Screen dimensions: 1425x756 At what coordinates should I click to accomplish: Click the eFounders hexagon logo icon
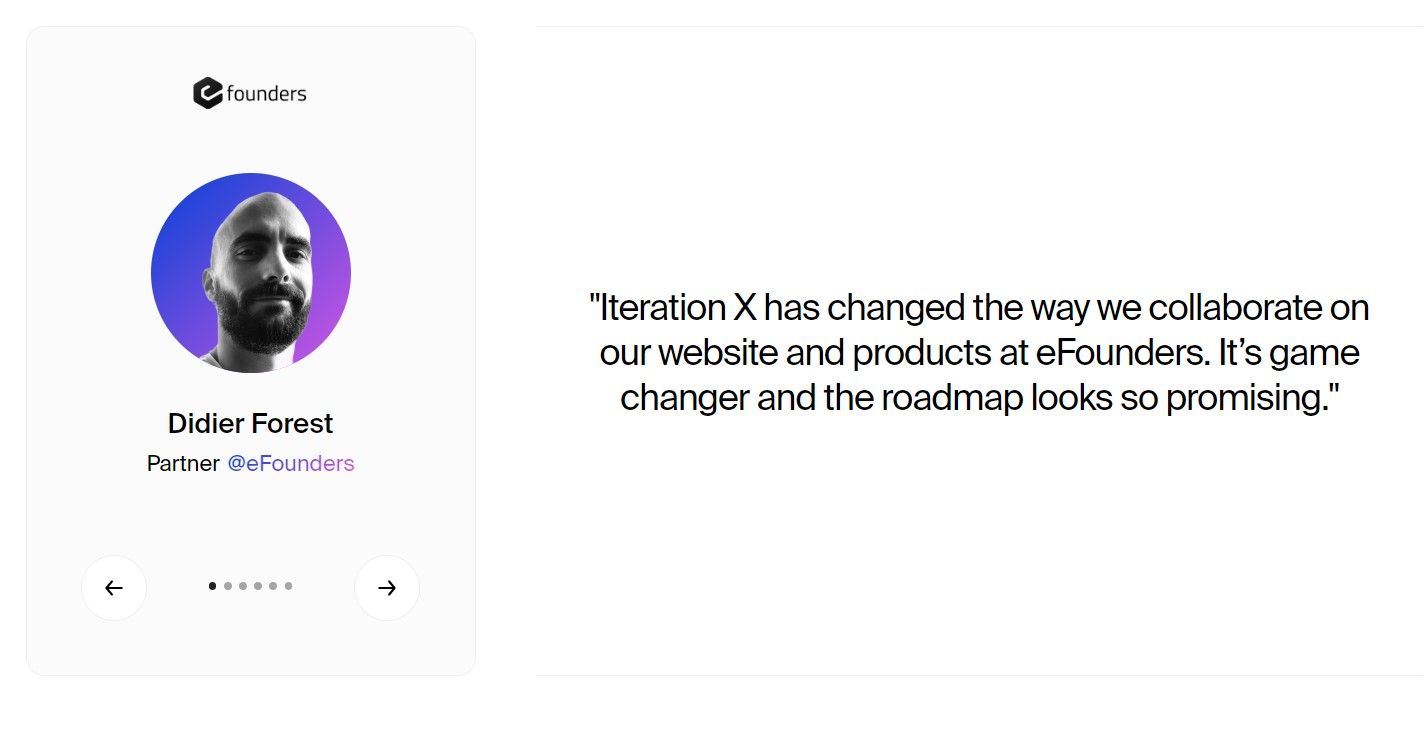point(207,93)
